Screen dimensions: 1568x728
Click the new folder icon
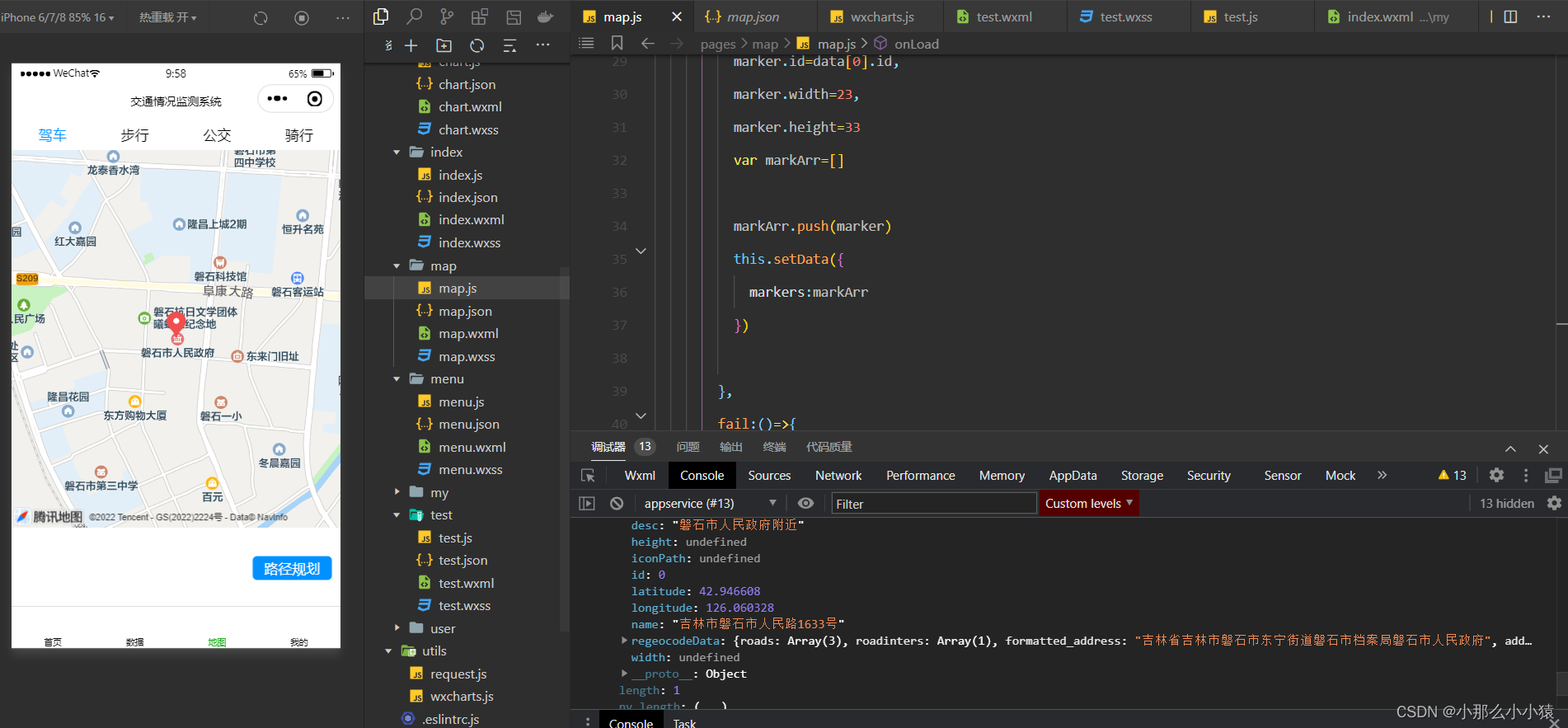444,45
